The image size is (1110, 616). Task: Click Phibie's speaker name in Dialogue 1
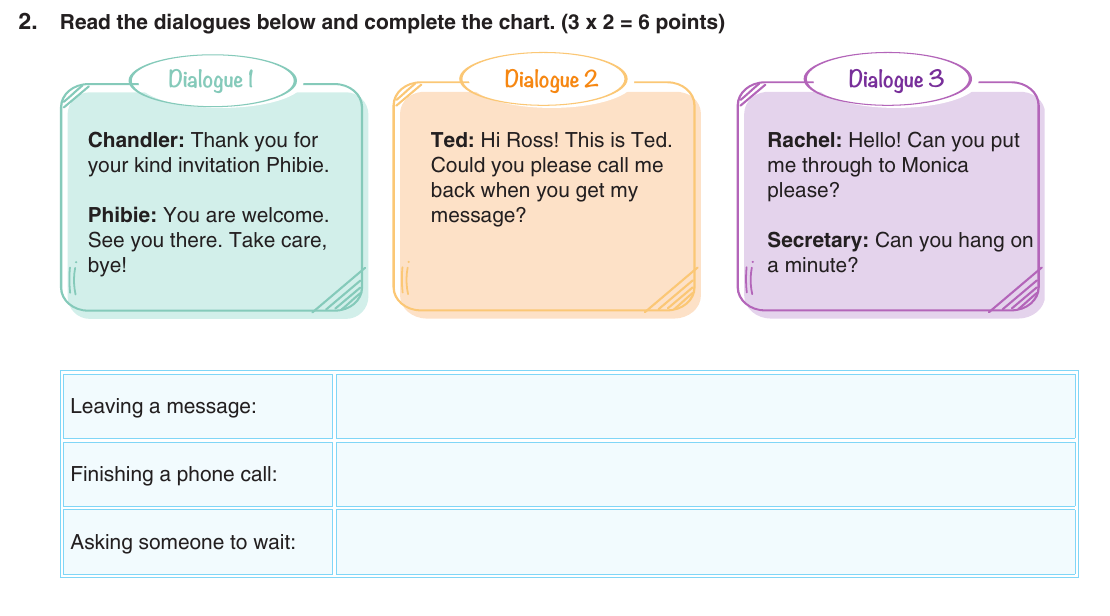122,215
